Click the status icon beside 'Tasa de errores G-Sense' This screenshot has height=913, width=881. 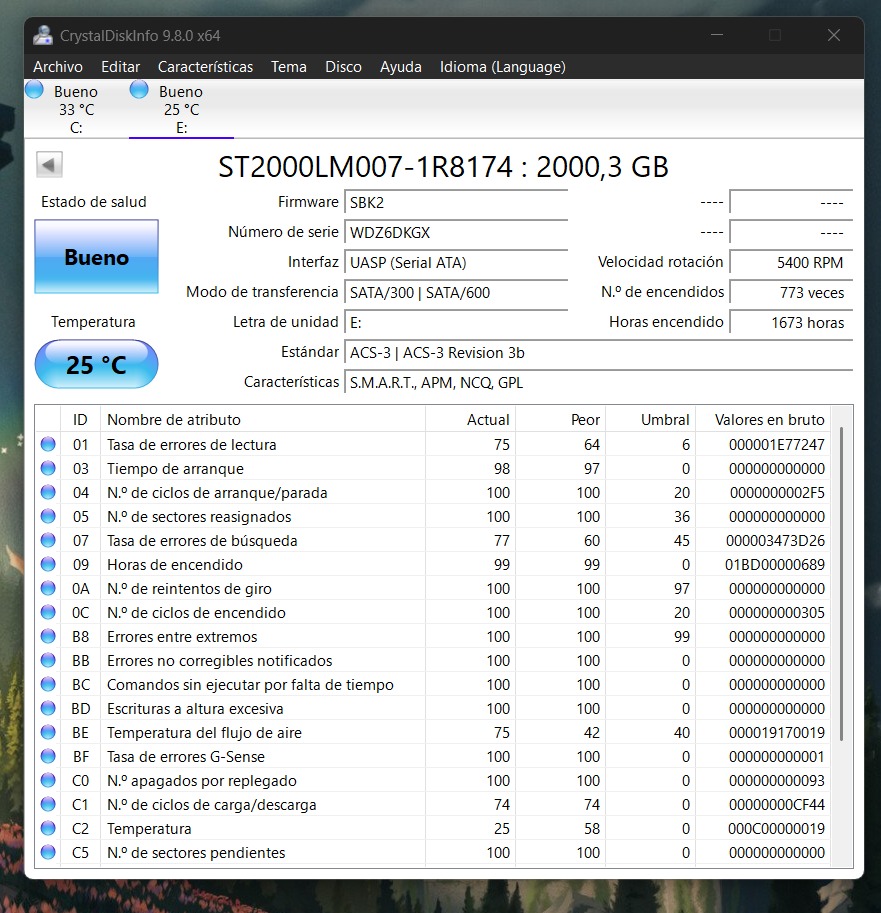point(48,756)
